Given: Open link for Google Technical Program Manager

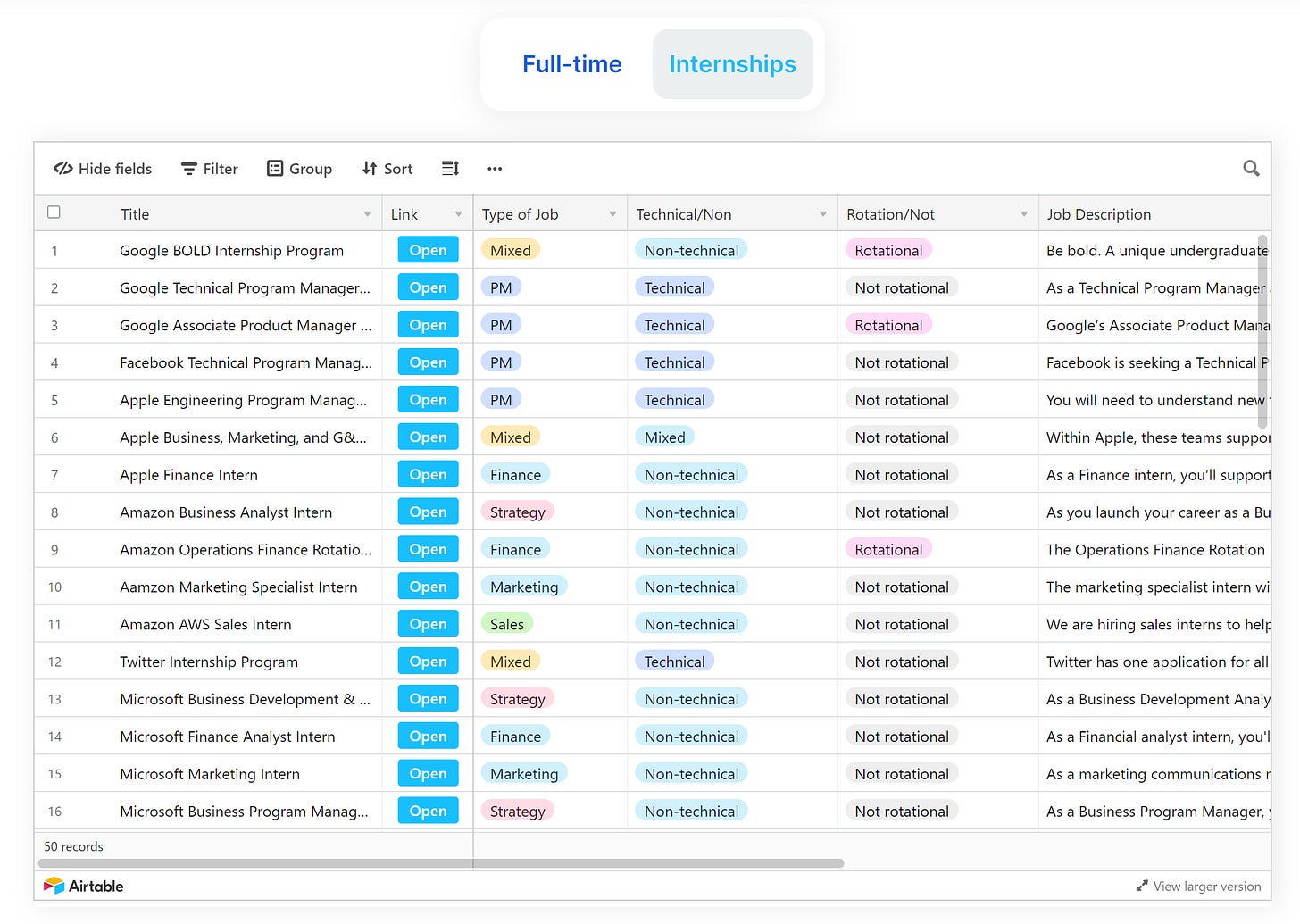Looking at the screenshot, I should coord(428,287).
